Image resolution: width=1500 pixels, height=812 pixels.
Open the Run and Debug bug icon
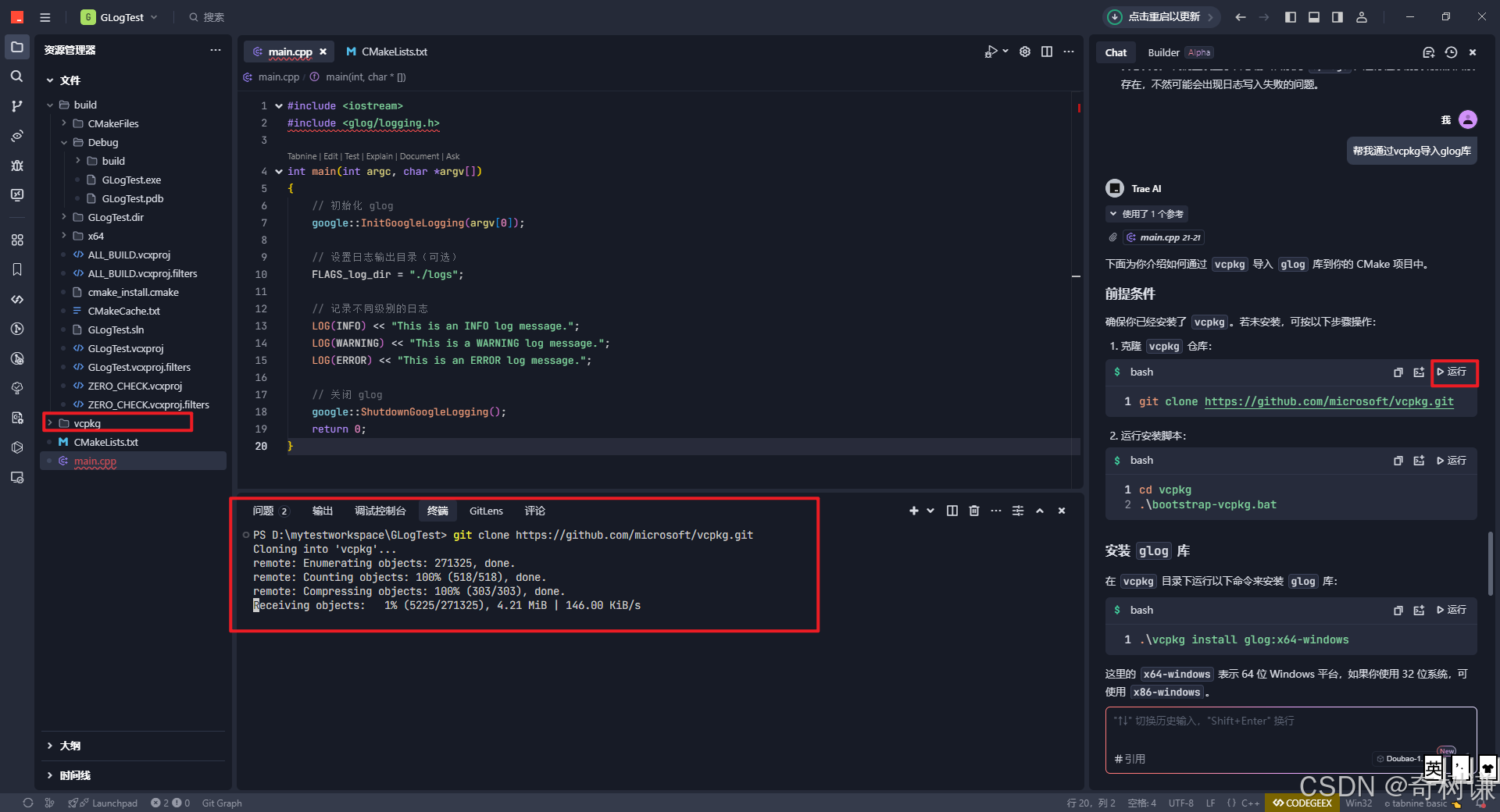(x=17, y=166)
